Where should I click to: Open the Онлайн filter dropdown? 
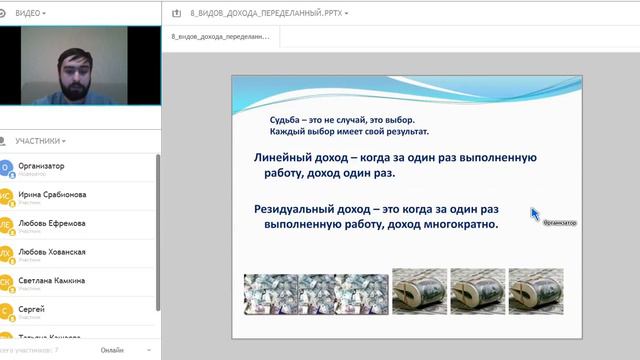pos(126,350)
